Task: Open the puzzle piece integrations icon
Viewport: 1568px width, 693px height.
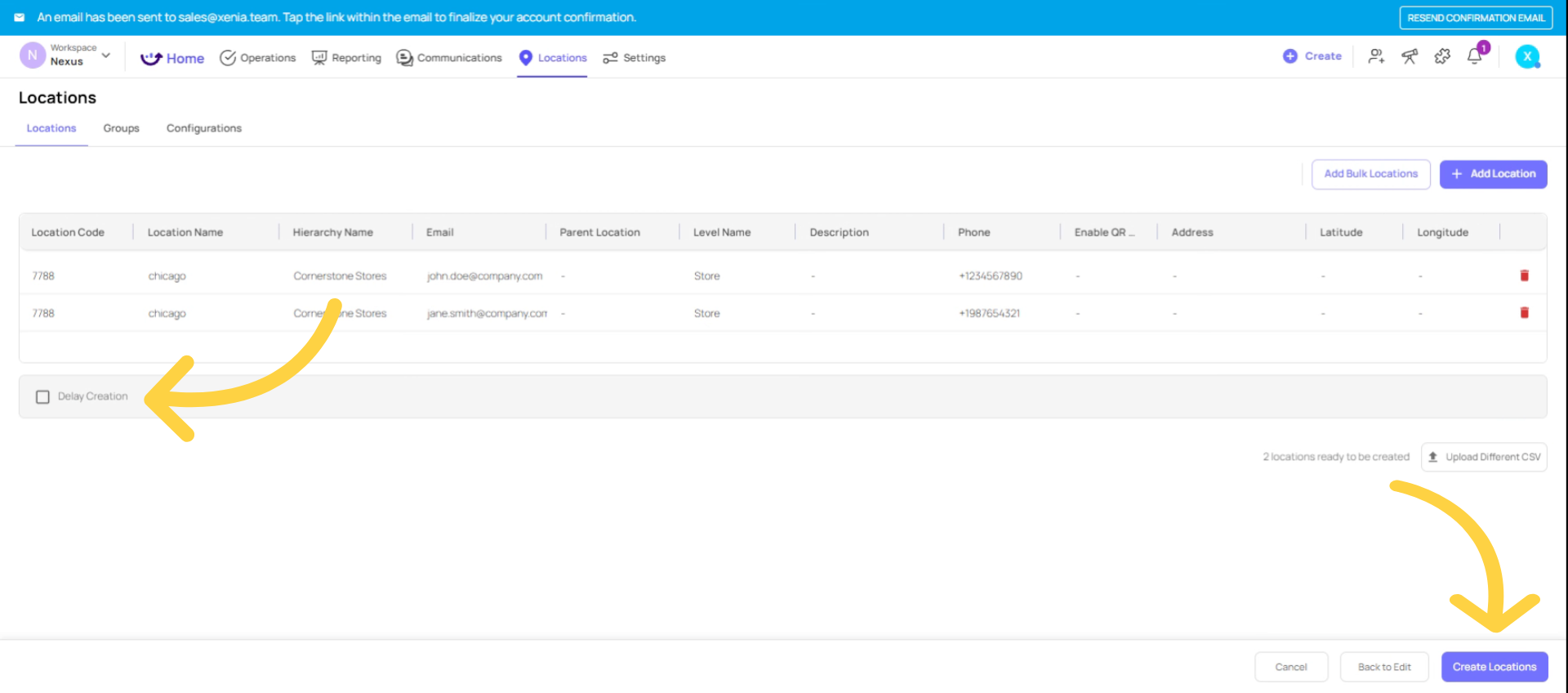Action: (x=1442, y=56)
